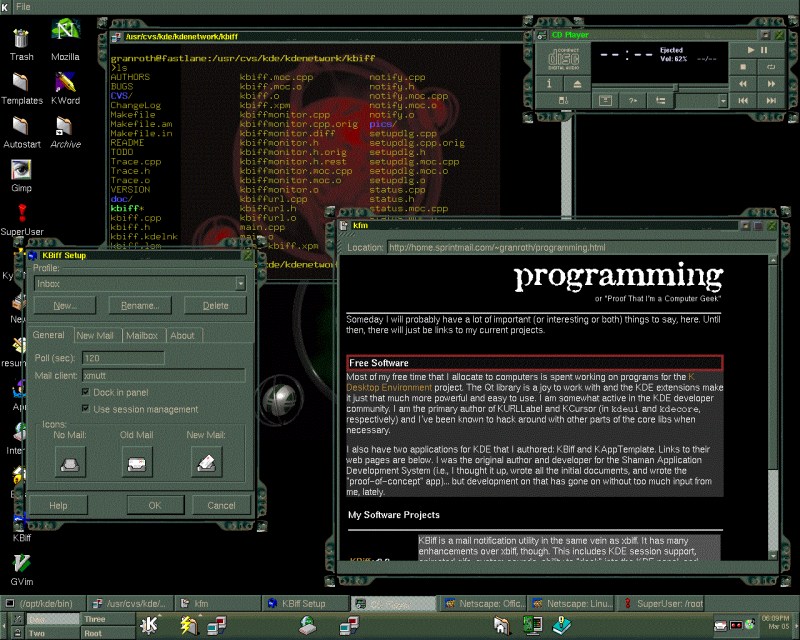Select kfm in the taskbar
800x640 pixels.
[217, 603]
